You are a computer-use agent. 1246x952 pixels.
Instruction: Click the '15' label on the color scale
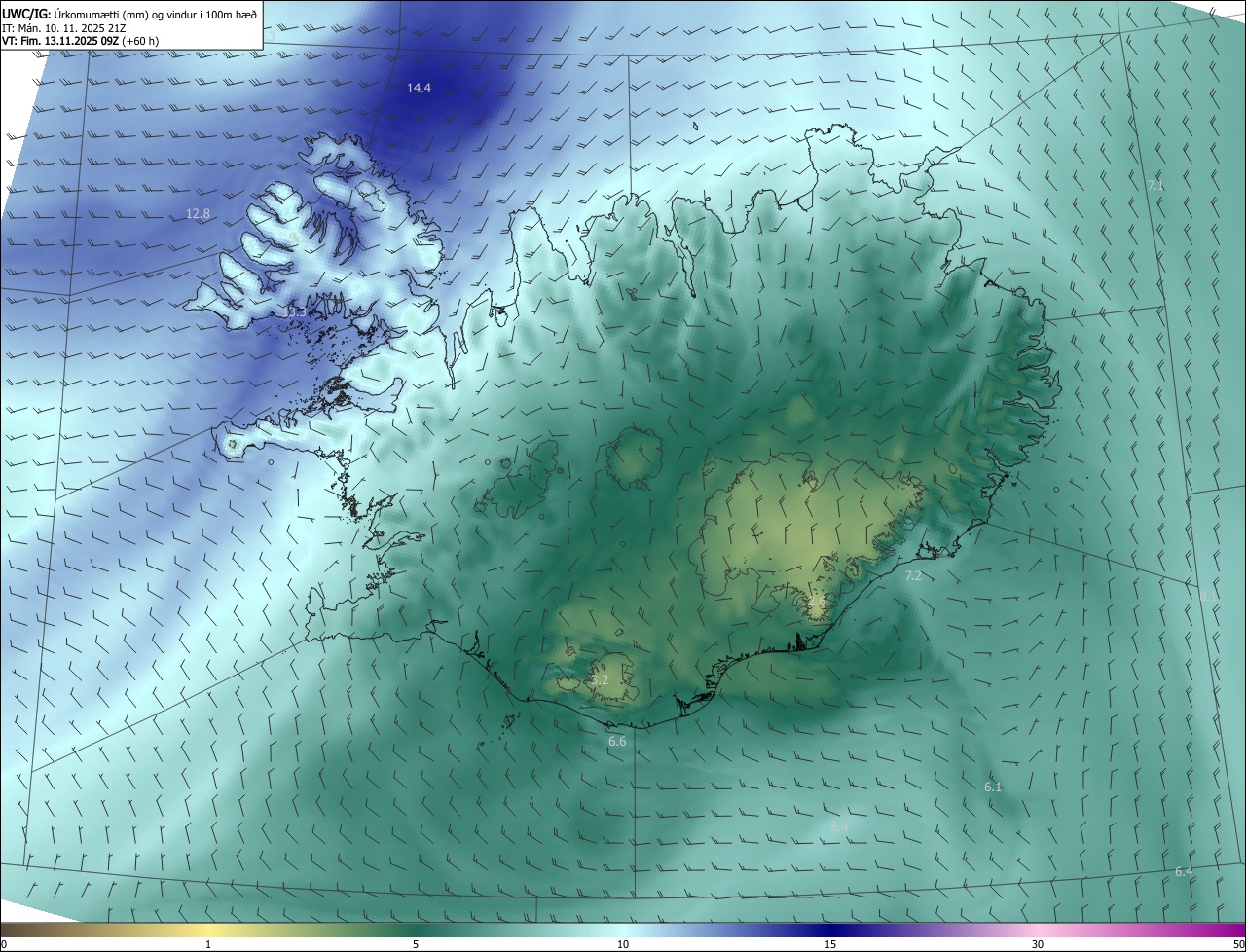click(830, 944)
